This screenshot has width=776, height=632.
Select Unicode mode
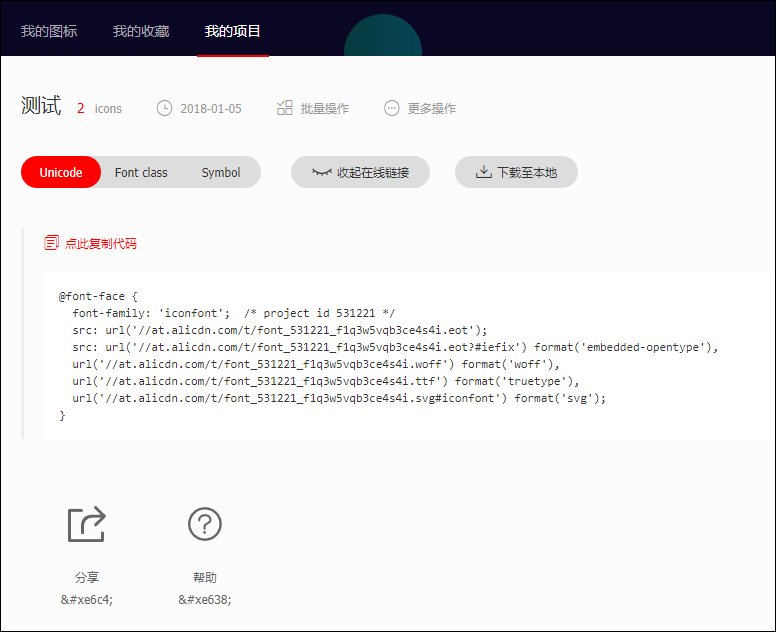61,172
